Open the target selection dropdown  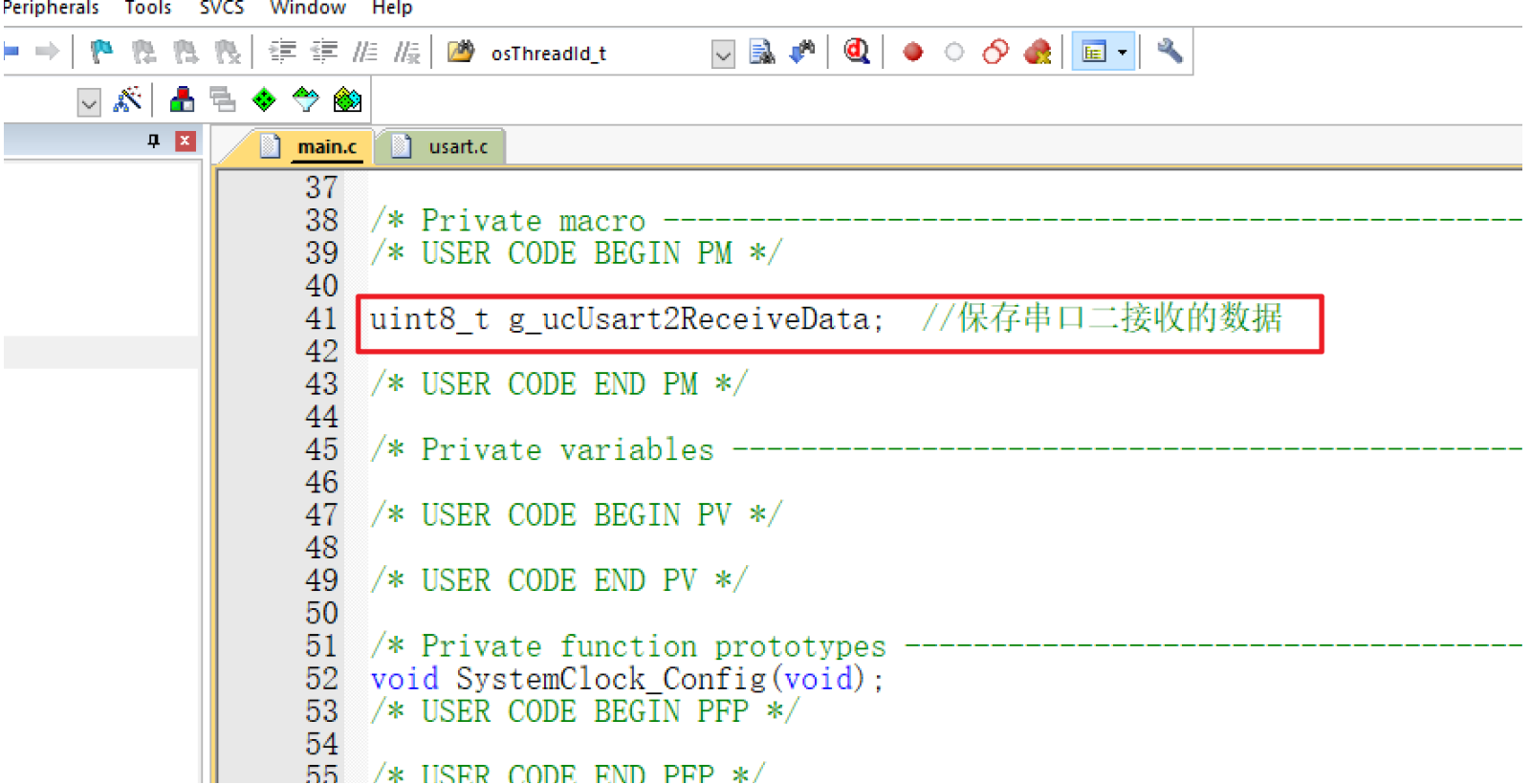coord(89,101)
